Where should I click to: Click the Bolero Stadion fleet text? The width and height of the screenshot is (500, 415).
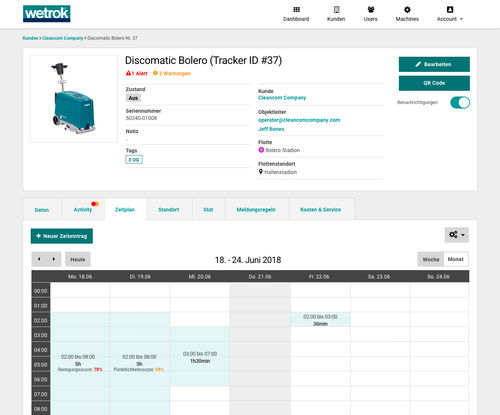pos(283,150)
